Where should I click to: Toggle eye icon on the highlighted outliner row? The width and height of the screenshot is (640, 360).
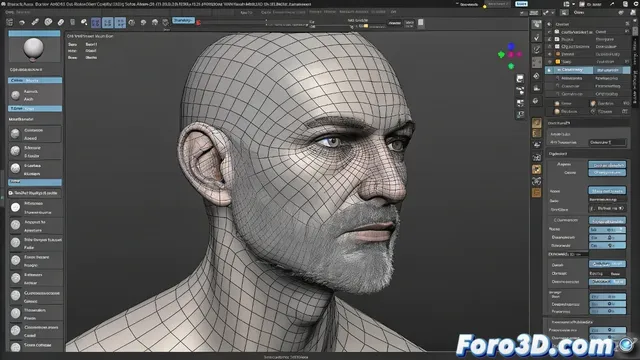coord(549,70)
